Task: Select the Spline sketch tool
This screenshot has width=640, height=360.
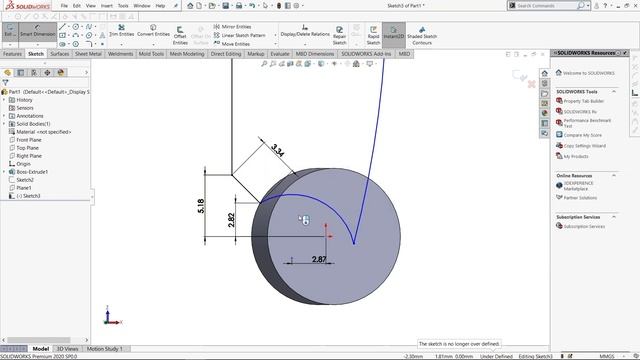Action: [89, 27]
